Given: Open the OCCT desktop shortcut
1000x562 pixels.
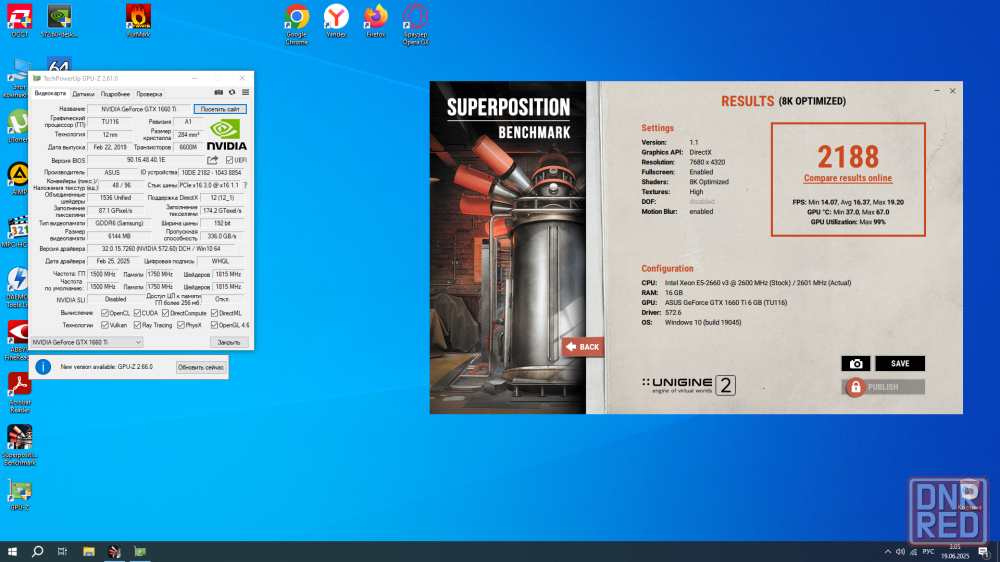Looking at the screenshot, I should [20, 21].
